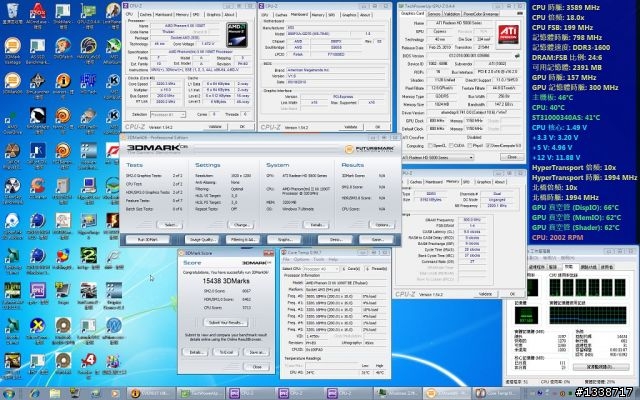Click the Close button in GPU-Z
This screenshot has height=400, width=640.
click(x=511, y=157)
